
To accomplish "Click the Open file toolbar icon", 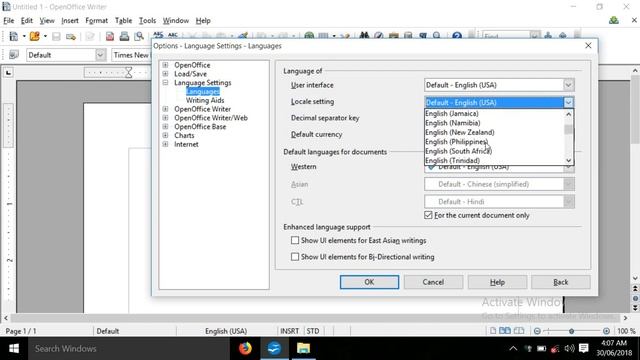I will tap(35, 36).
